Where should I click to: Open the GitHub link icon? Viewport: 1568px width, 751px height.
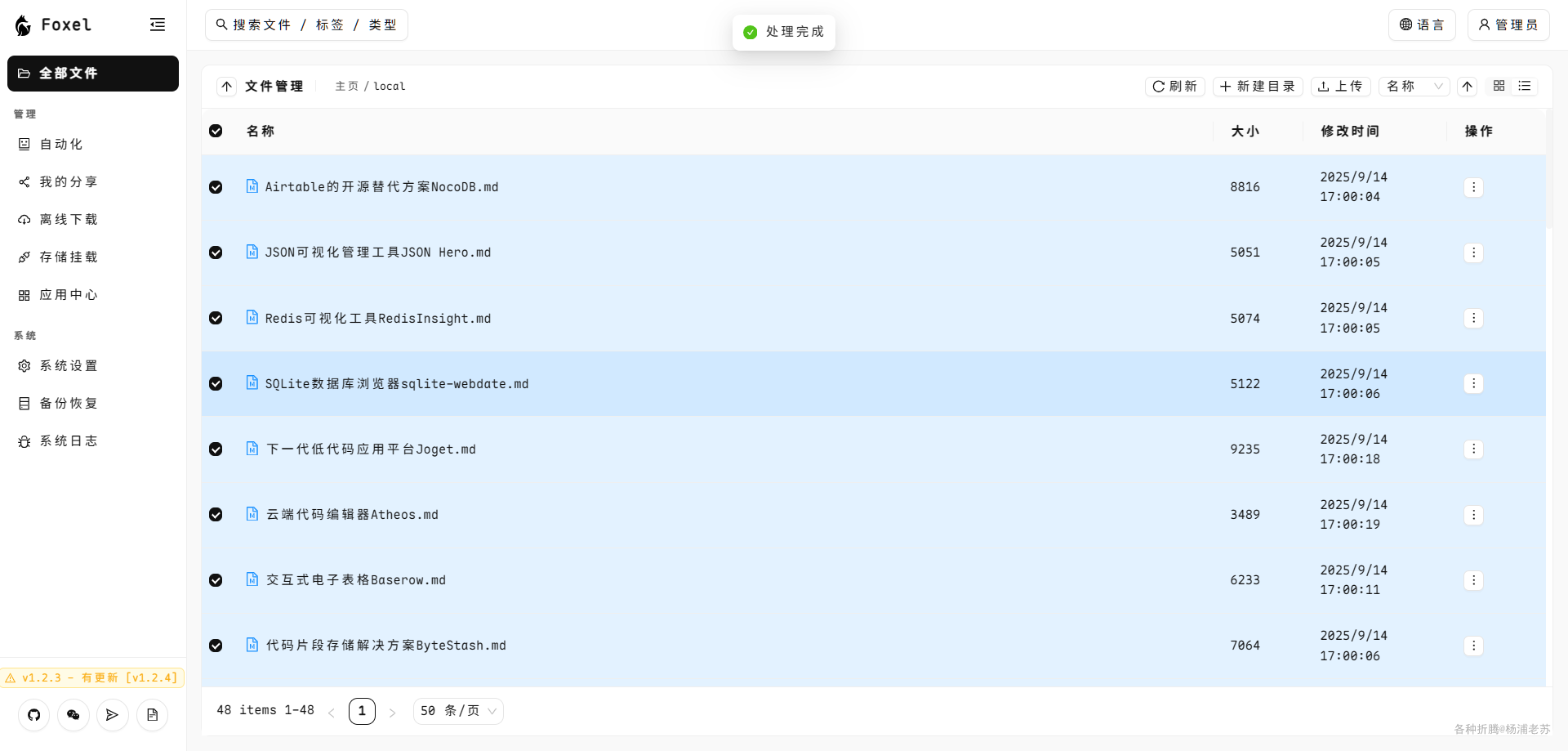(33, 715)
